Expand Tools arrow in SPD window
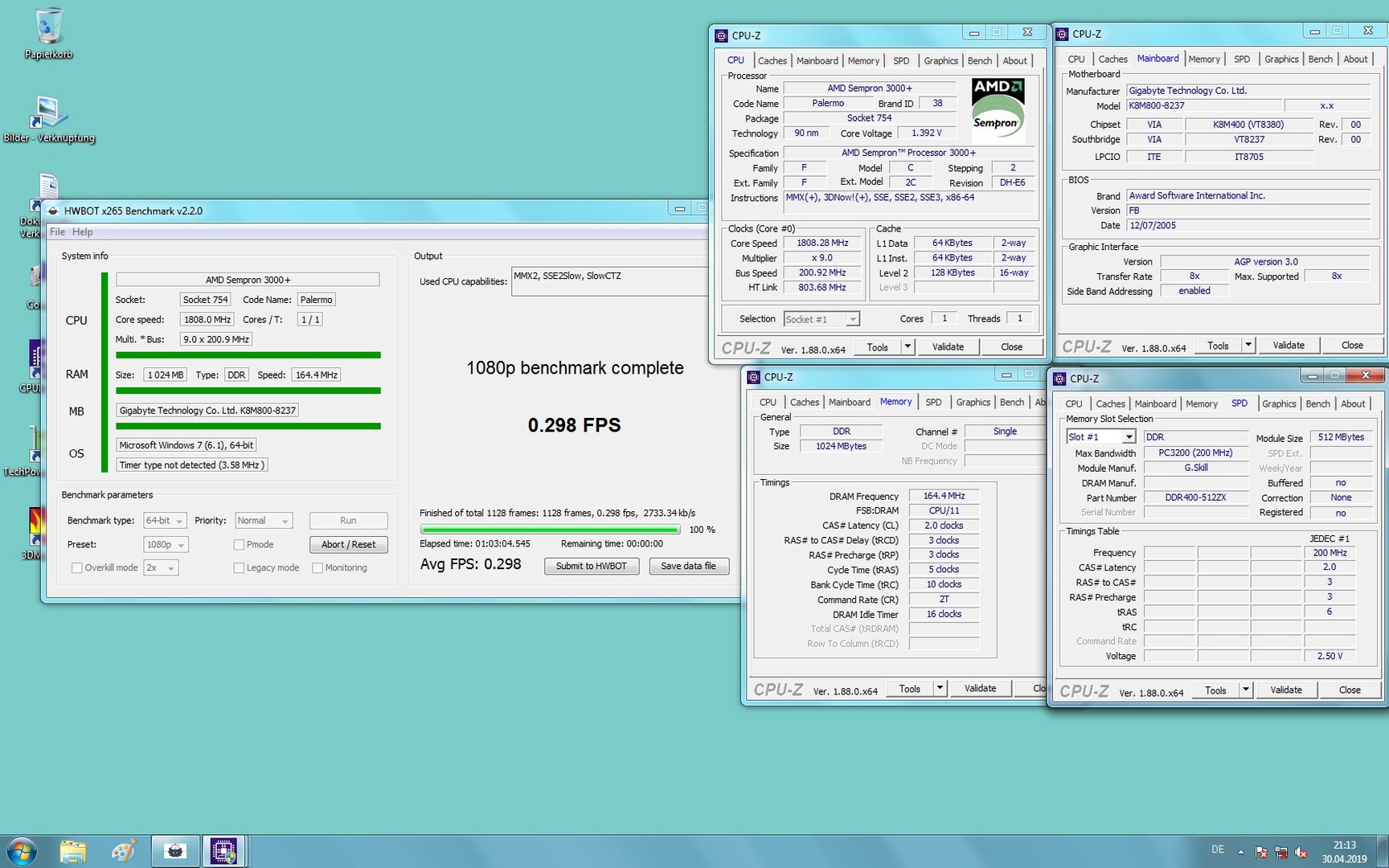Viewport: 1389px width, 868px height. (1246, 690)
